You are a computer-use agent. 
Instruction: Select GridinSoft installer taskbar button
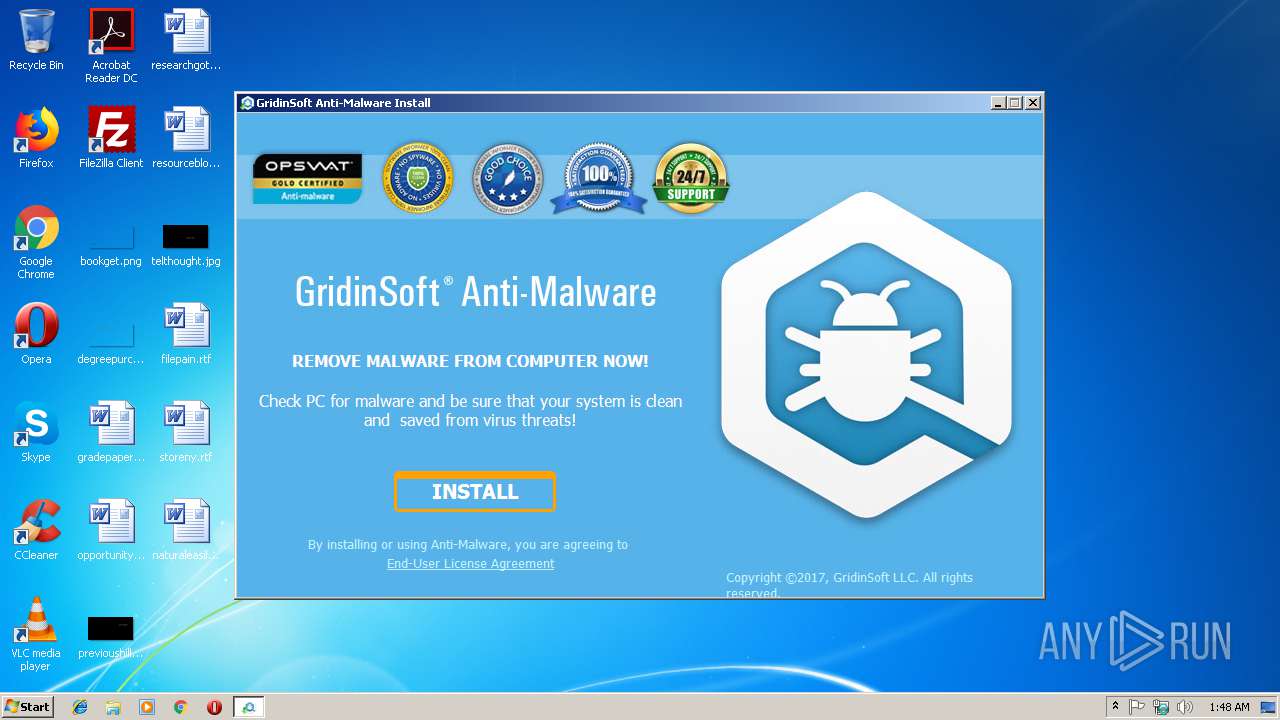pos(248,707)
